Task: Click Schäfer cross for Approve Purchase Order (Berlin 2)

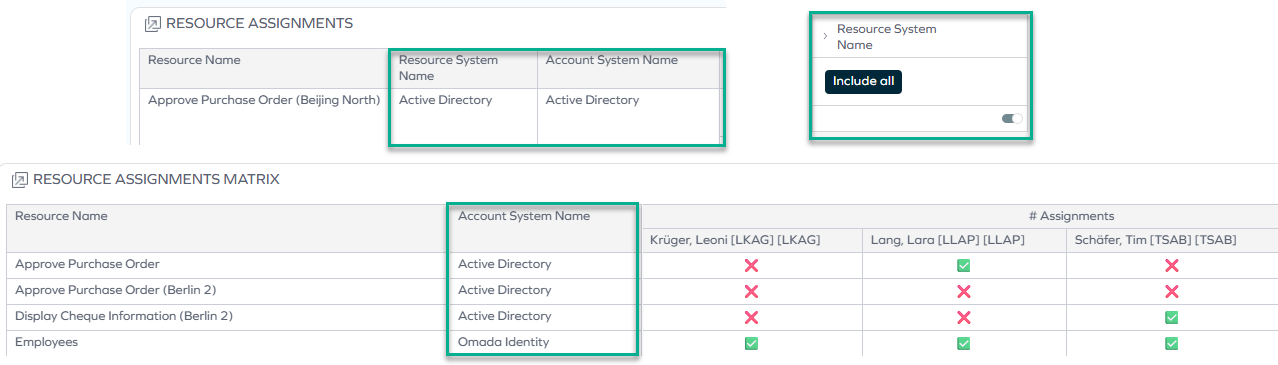Action: tap(1172, 291)
